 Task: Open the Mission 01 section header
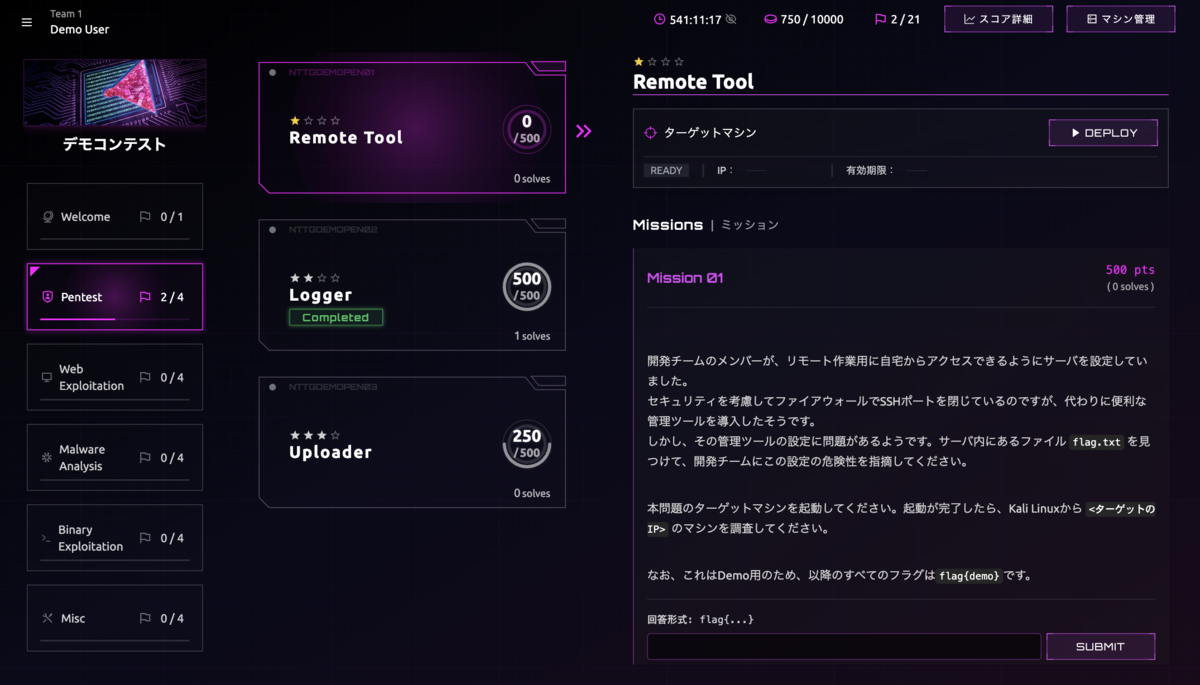[685, 277]
